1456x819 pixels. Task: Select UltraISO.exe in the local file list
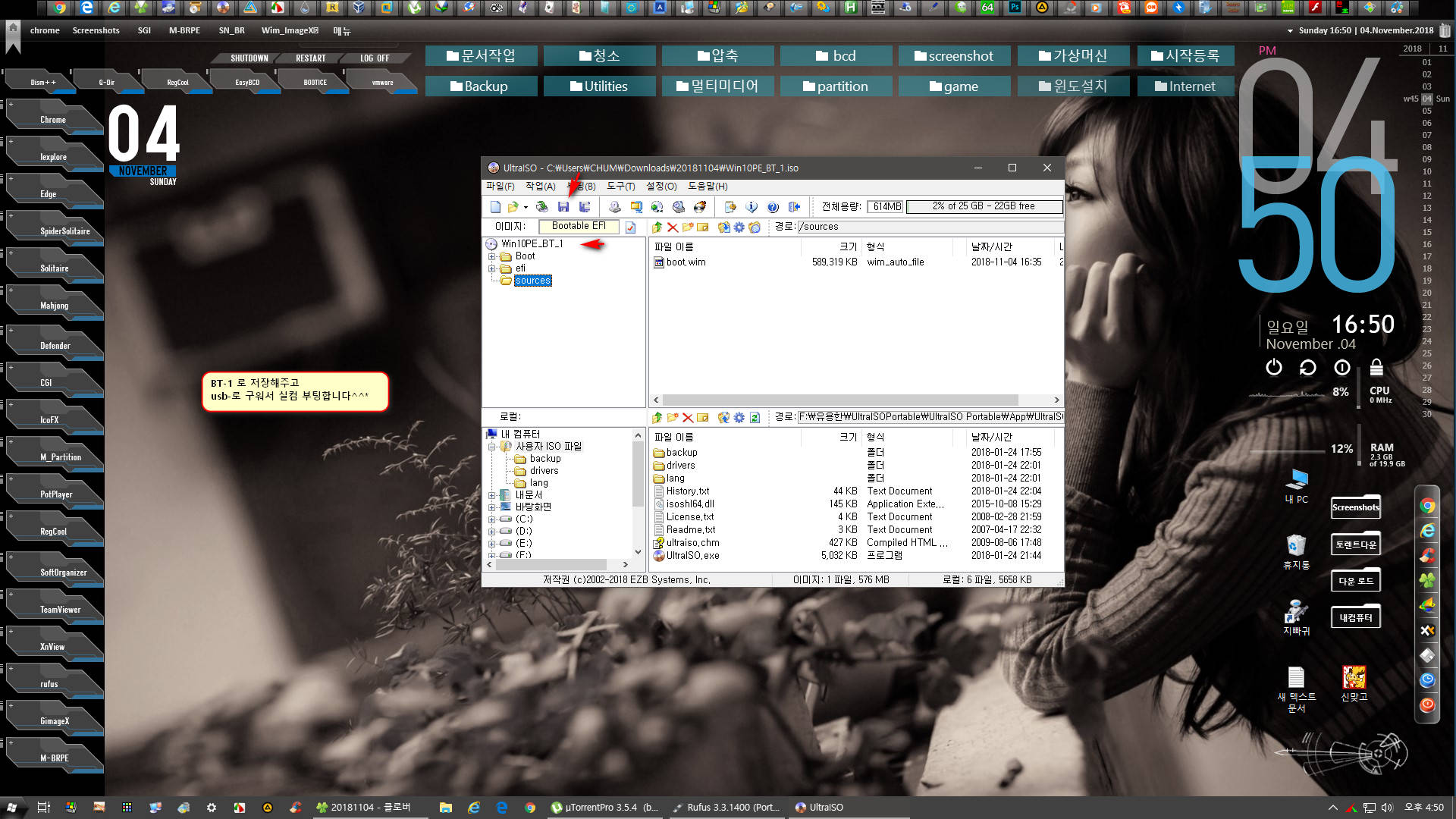(692, 556)
